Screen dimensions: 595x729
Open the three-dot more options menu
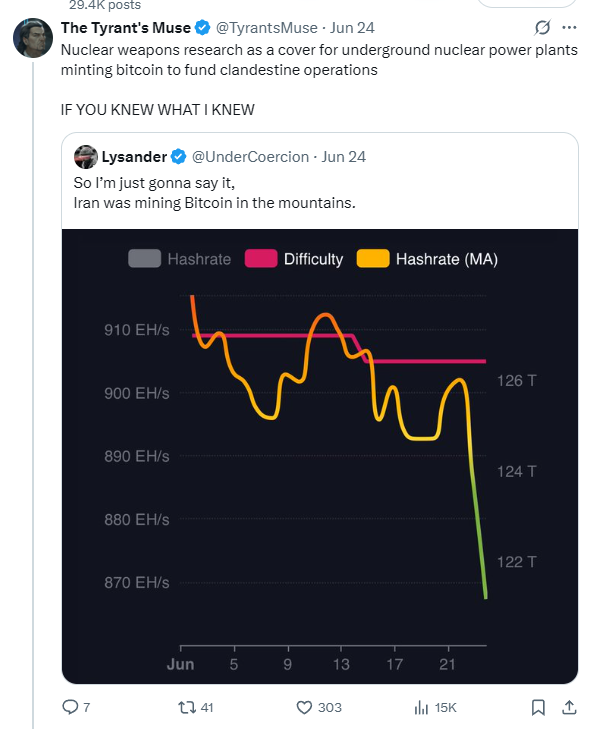click(x=569, y=28)
